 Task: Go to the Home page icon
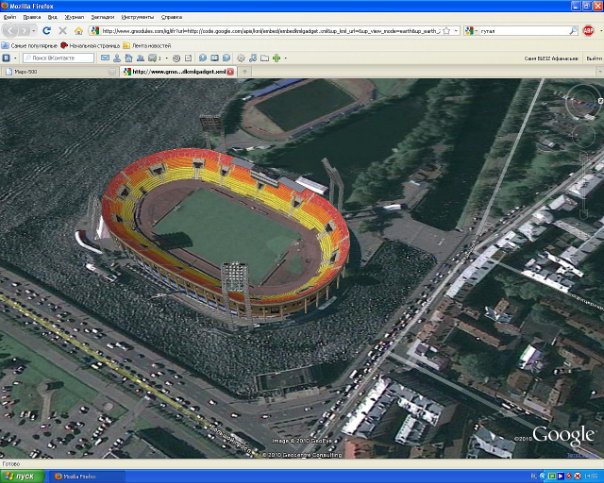(78, 31)
